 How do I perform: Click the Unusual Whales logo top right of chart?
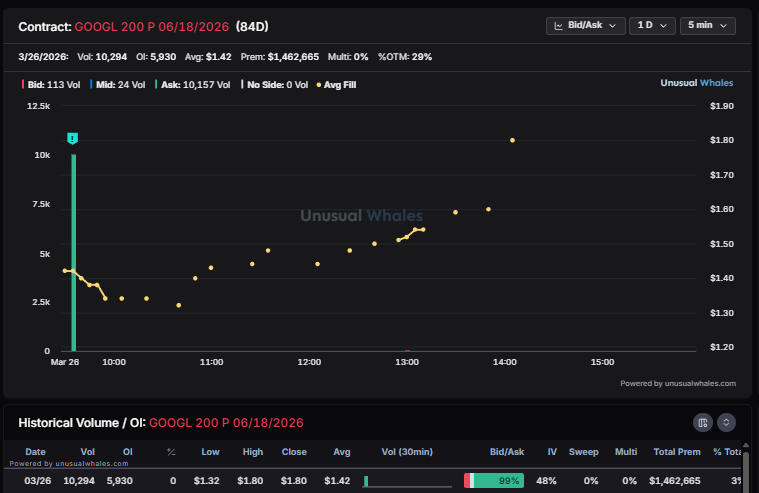pyautogui.click(x=697, y=84)
